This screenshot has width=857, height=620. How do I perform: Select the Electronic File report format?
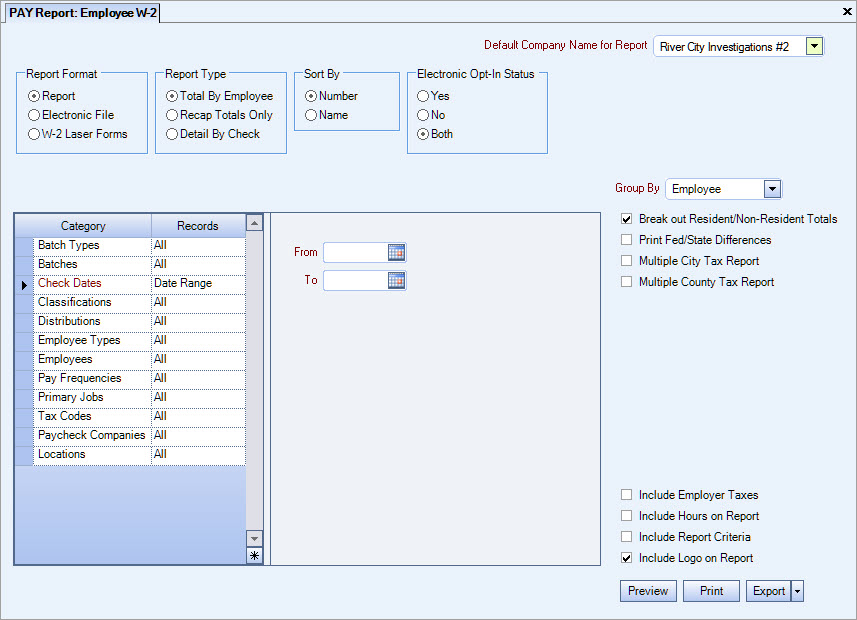point(35,115)
